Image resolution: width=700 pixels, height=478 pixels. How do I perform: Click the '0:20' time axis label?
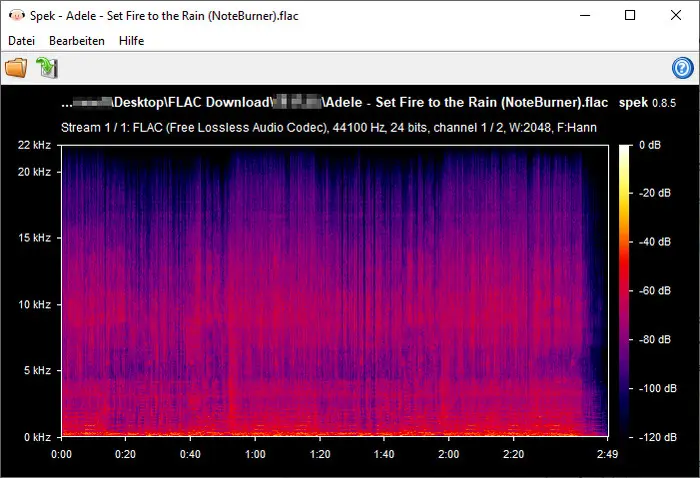coord(125,454)
